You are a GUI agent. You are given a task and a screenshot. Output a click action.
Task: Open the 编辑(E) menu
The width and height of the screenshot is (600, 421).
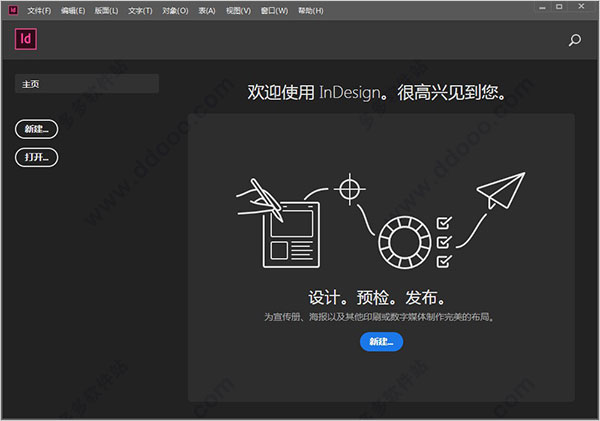(x=73, y=11)
